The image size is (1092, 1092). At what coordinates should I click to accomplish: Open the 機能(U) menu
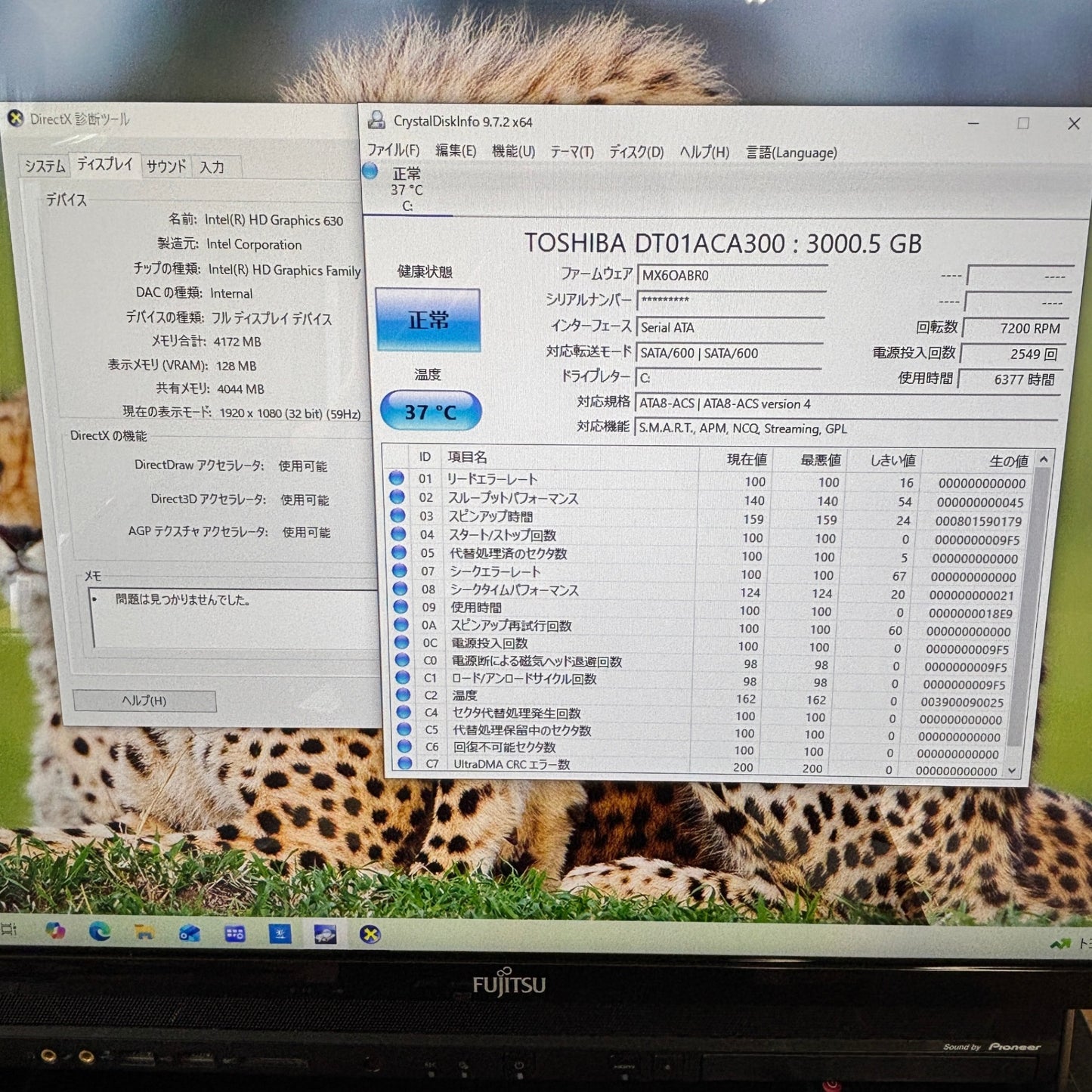[x=513, y=152]
